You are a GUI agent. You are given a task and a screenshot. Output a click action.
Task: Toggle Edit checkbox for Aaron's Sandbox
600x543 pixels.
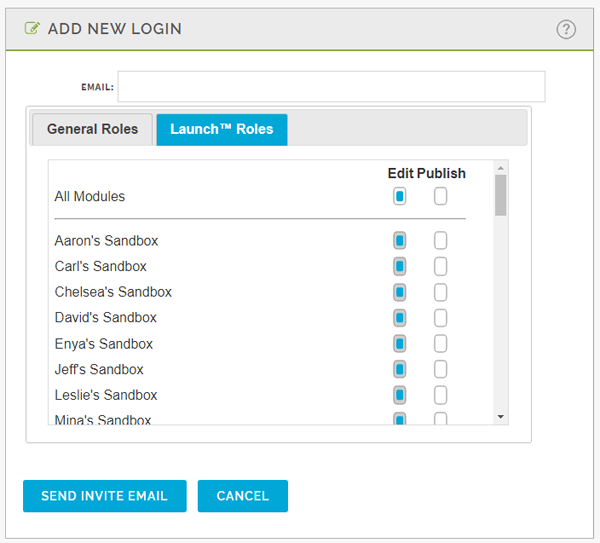click(x=399, y=241)
